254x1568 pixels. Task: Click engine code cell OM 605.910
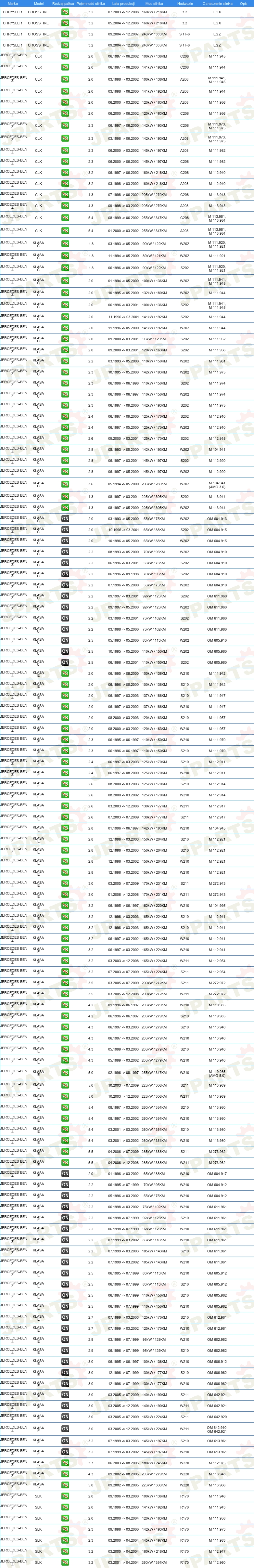click(217, 640)
